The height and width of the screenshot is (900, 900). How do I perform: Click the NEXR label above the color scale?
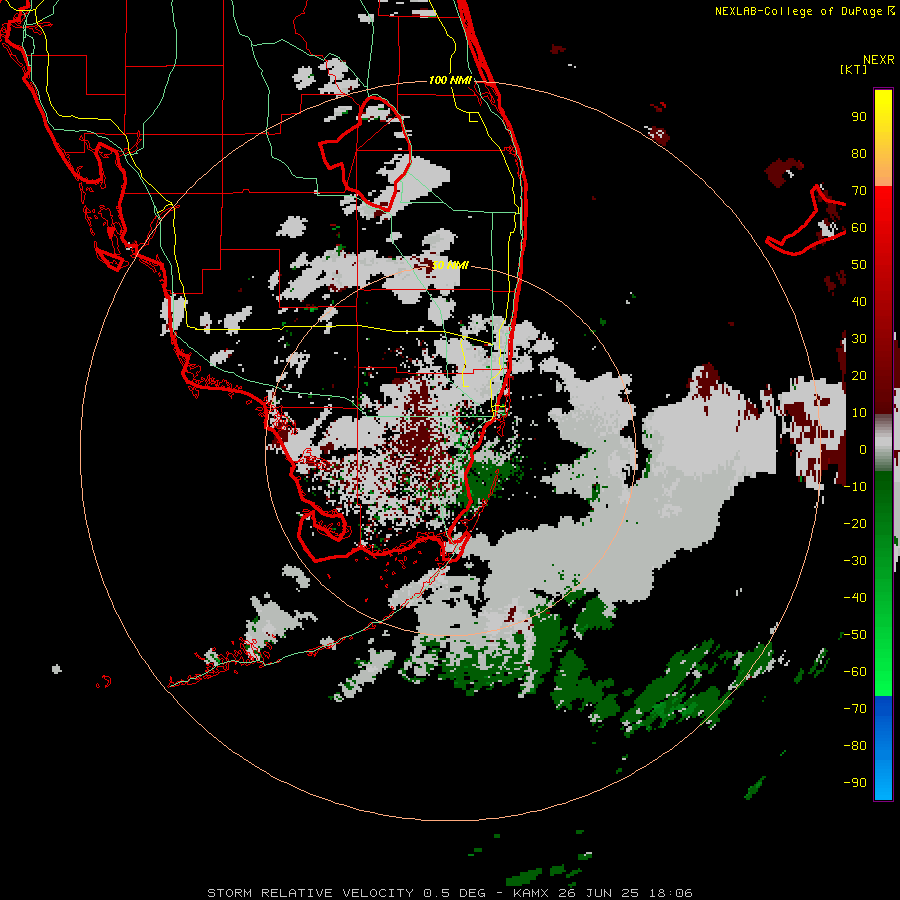879,60
